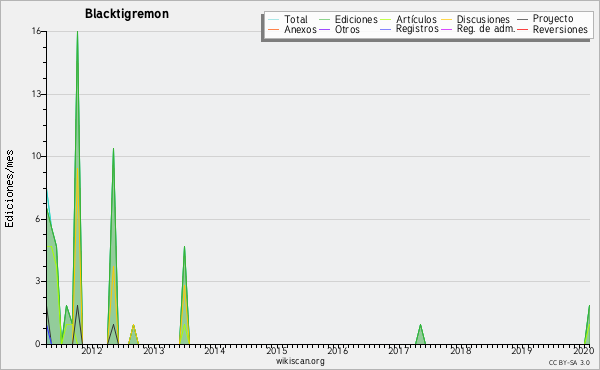Click the 2014 x-axis label
The height and width of the screenshot is (370, 600).
[215, 350]
